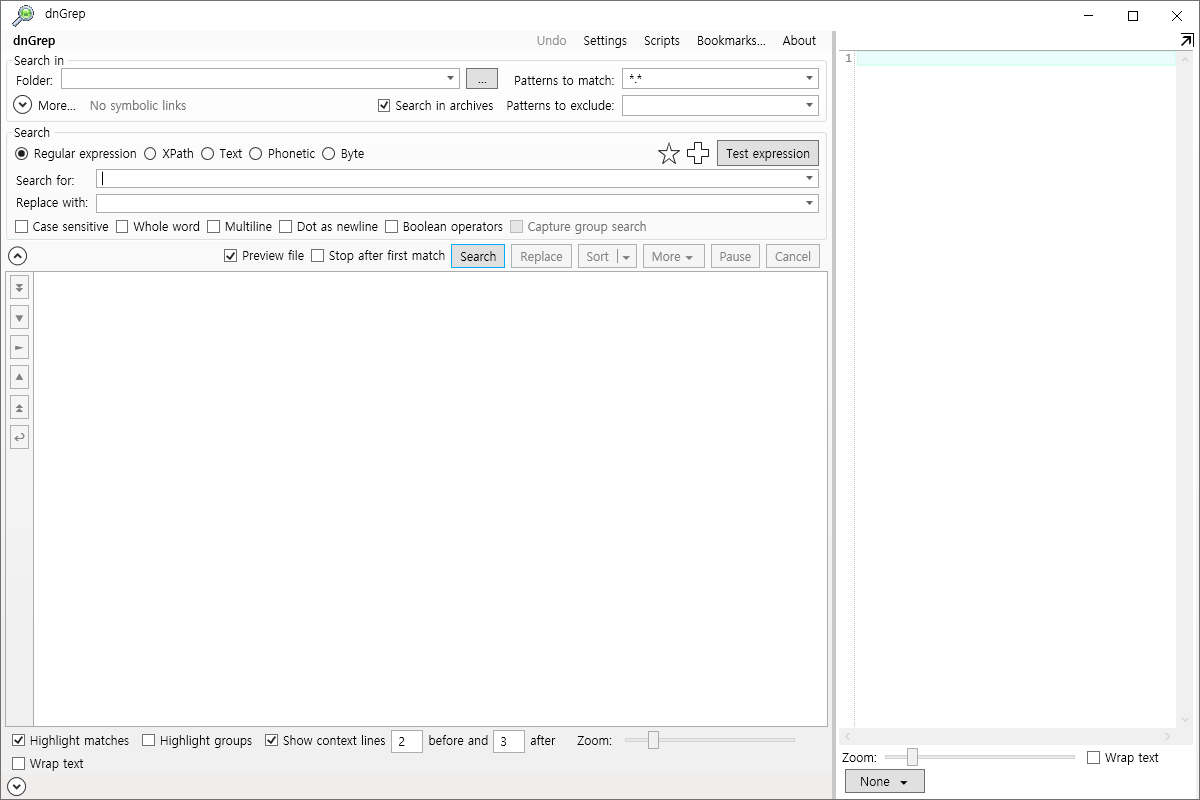The image size is (1200, 800).
Task: Click the Sort button
Action: pos(598,257)
